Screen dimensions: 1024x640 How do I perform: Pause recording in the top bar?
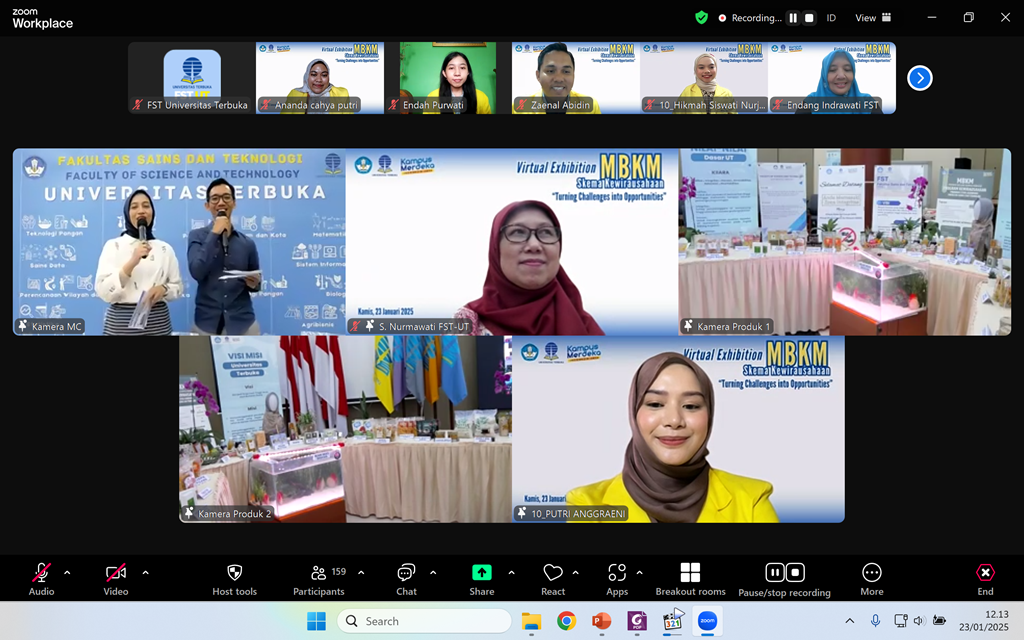793,18
